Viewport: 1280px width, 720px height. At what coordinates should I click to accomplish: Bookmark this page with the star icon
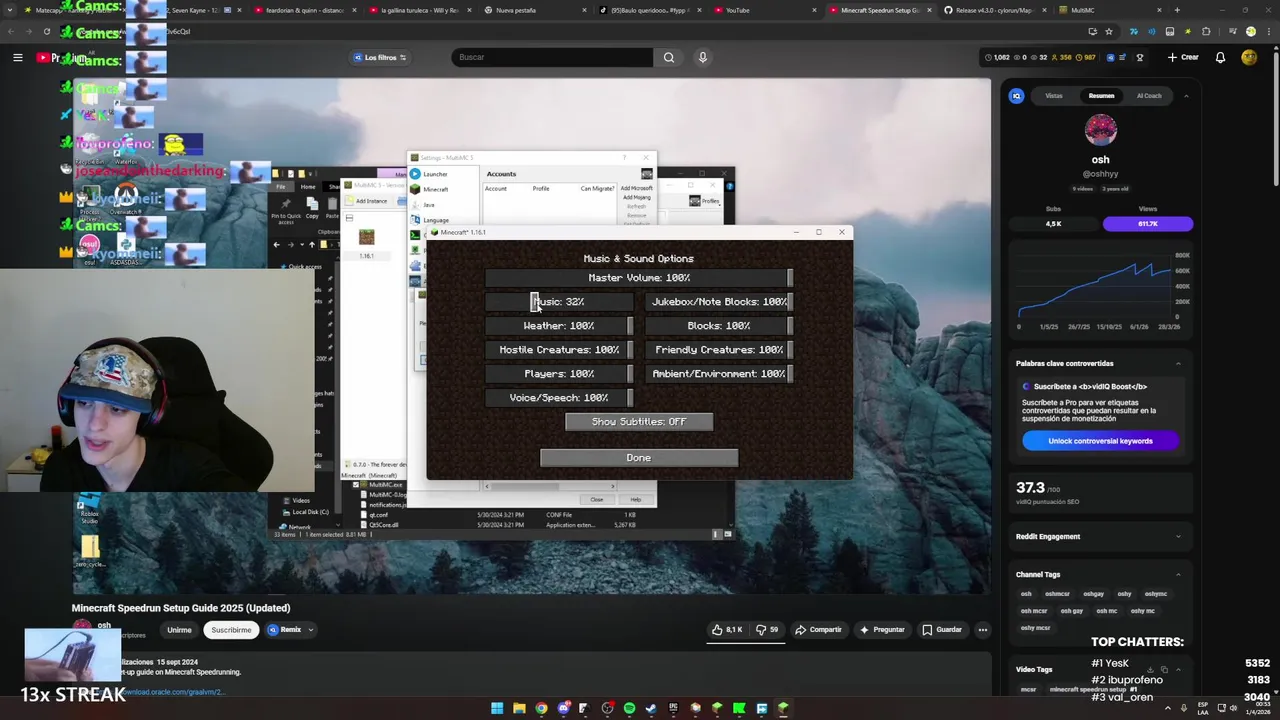coord(1108,31)
